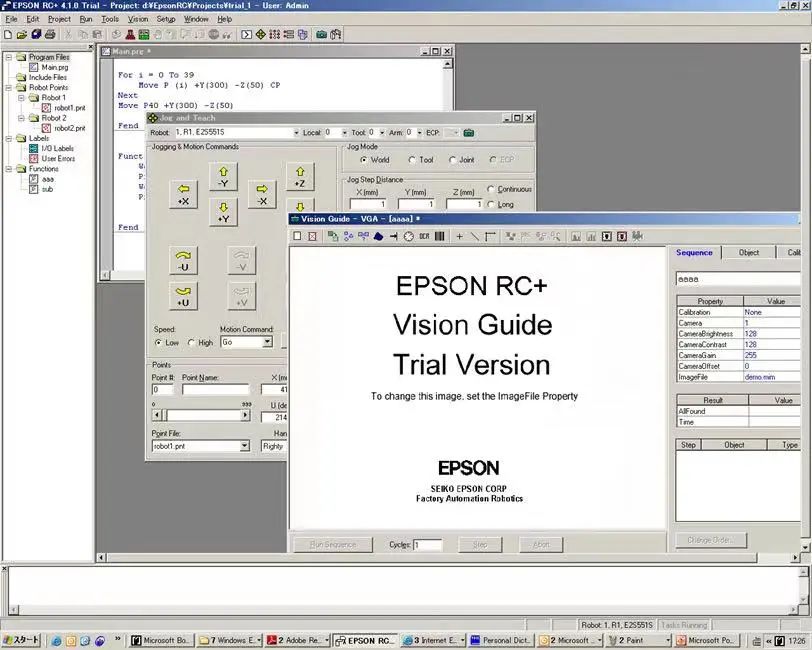
Task: Select Tool jog mode
Action: click(x=412, y=160)
